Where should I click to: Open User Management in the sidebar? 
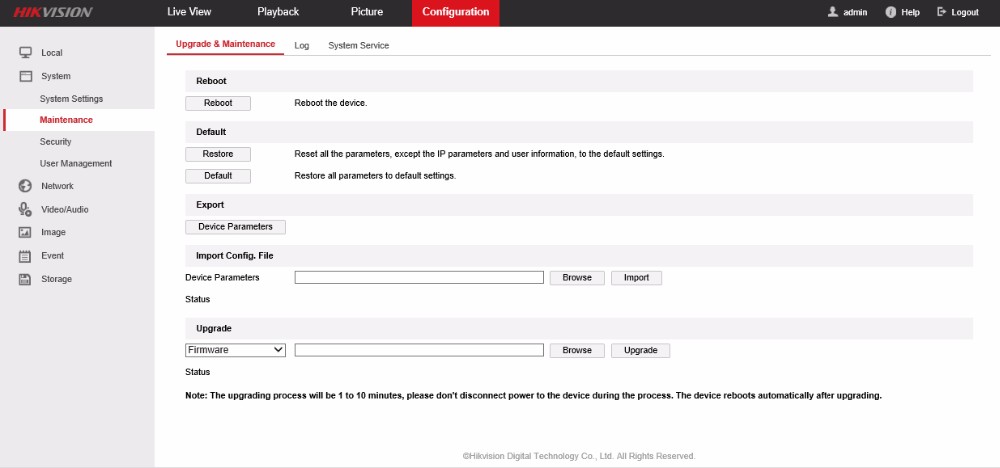coord(76,163)
